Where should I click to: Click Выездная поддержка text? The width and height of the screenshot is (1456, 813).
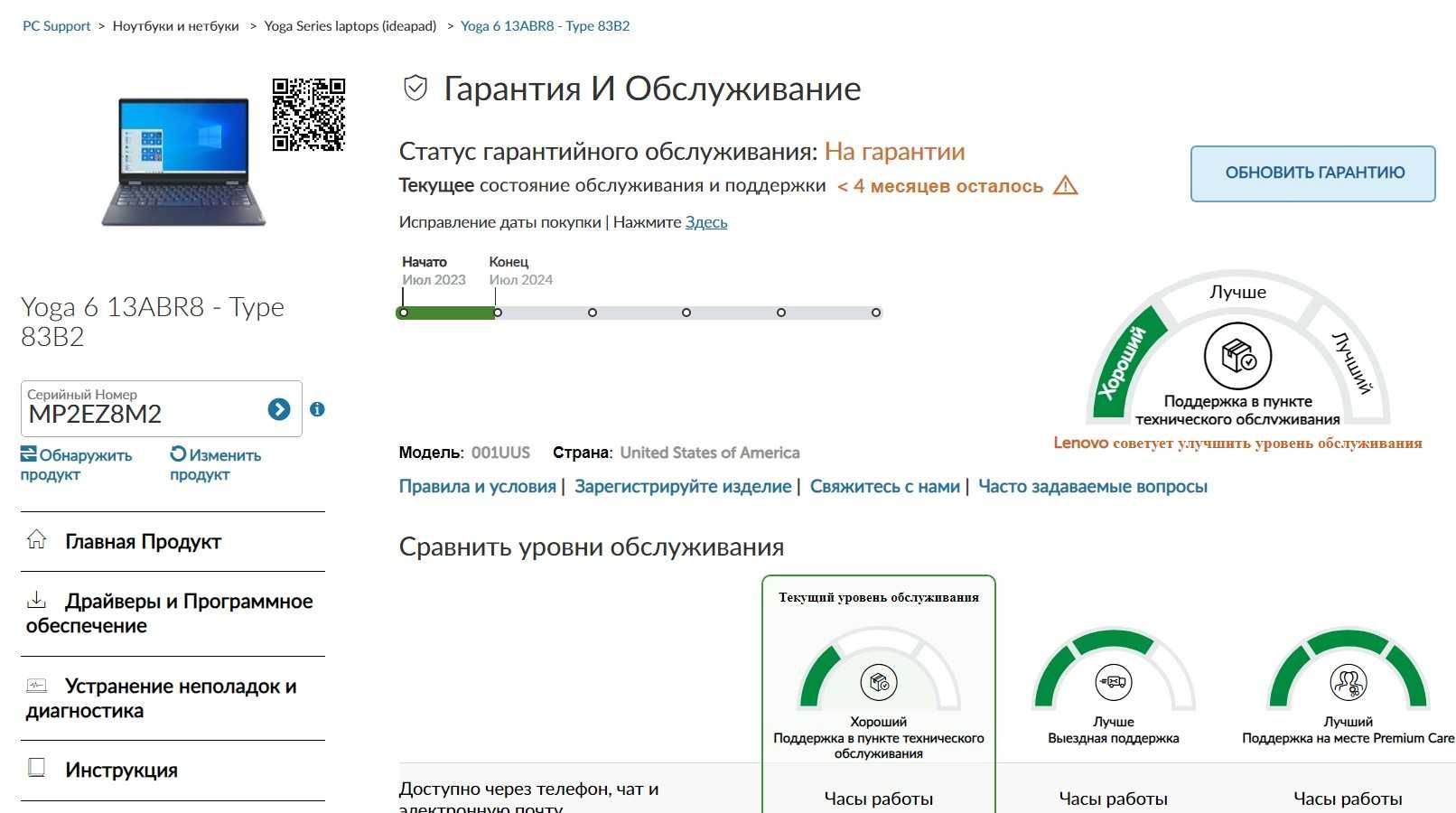point(1114,738)
